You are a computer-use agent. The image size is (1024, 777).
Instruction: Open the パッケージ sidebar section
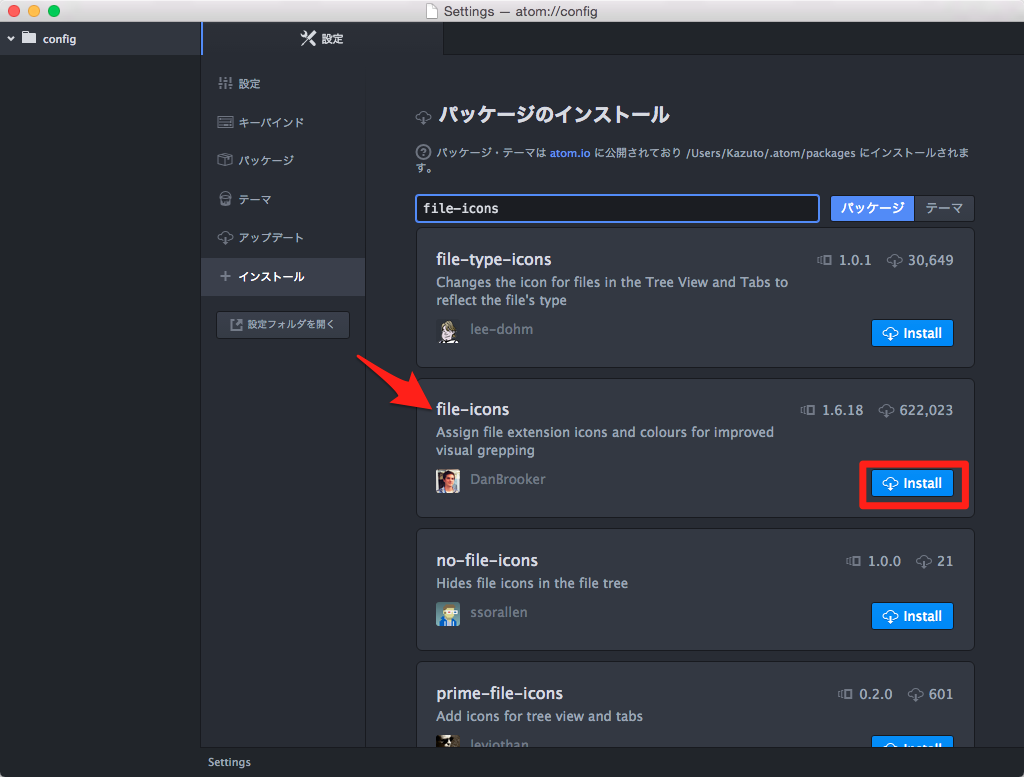[283, 160]
